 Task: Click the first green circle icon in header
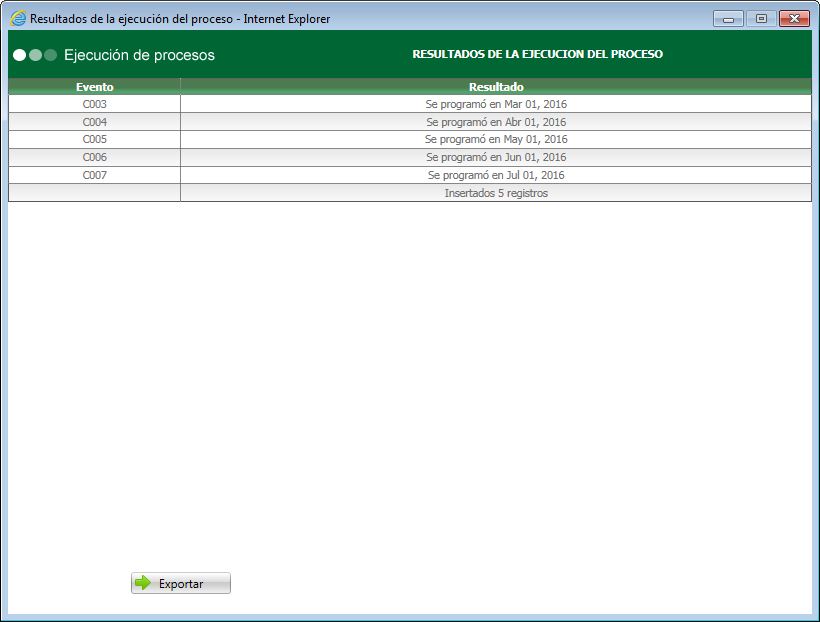click(17, 55)
